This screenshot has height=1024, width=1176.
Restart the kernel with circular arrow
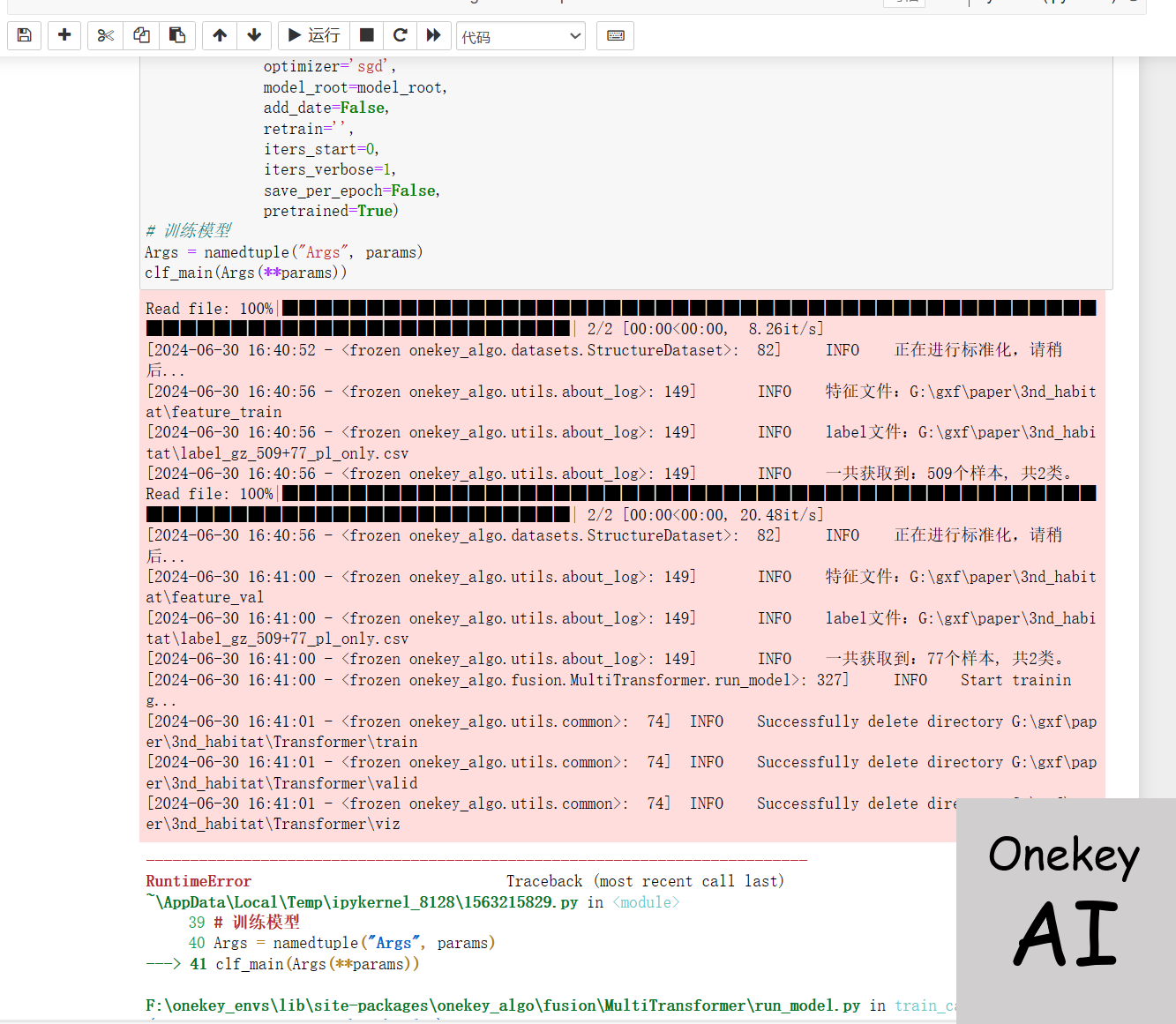click(x=400, y=35)
